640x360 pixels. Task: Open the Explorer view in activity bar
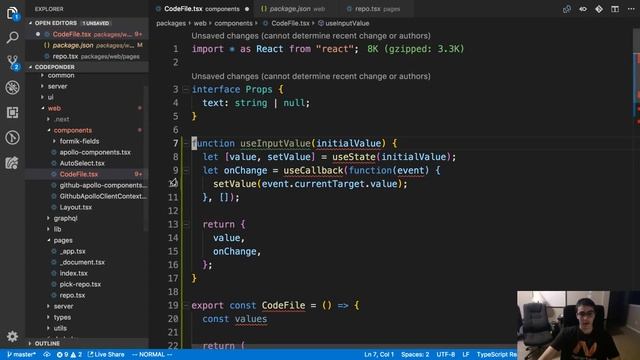(x=12, y=13)
